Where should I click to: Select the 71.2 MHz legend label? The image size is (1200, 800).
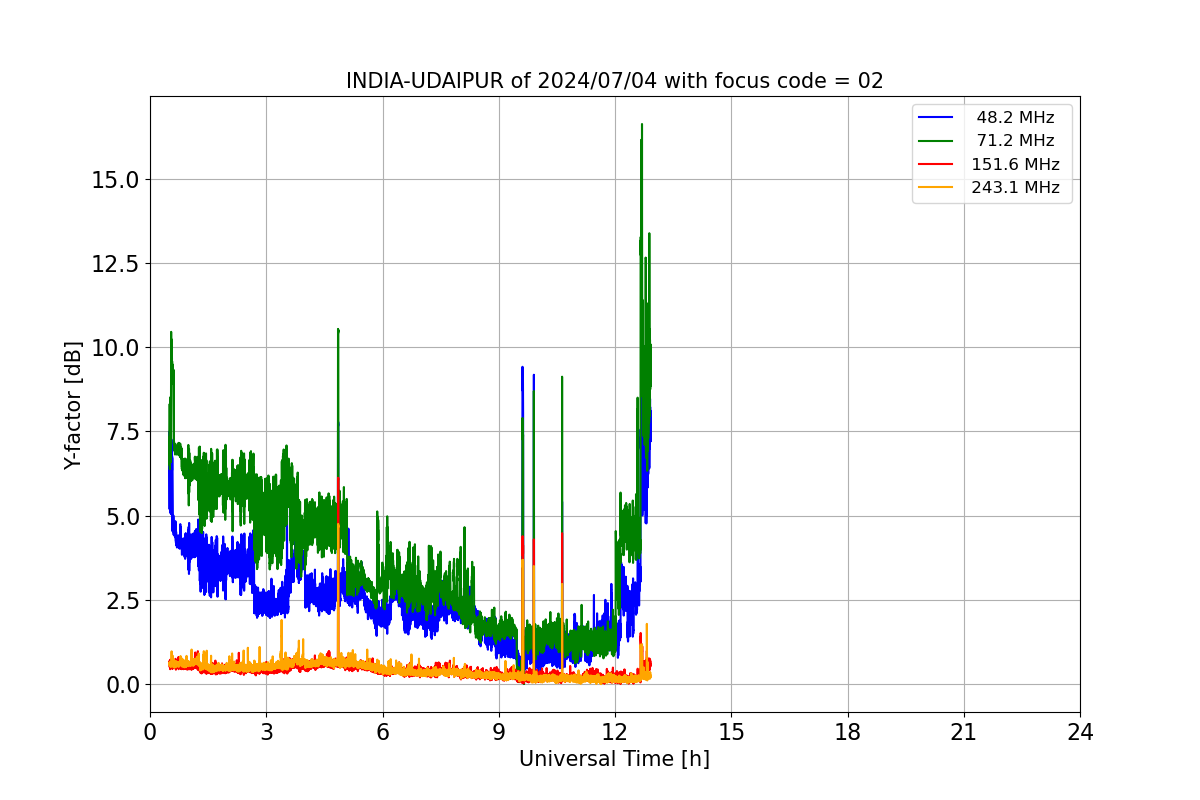coord(1015,141)
